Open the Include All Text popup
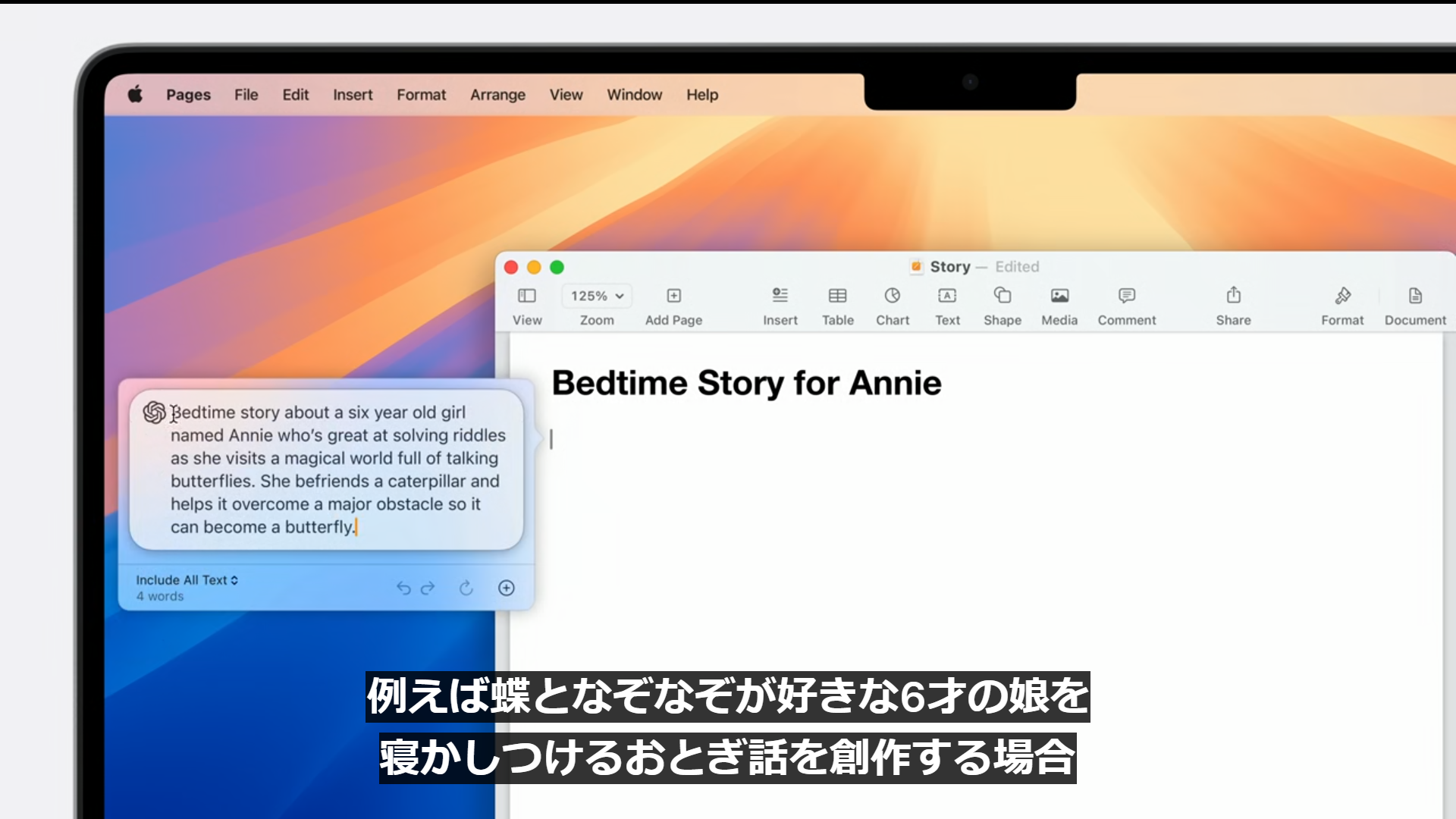The image size is (1456, 819). tap(187, 580)
